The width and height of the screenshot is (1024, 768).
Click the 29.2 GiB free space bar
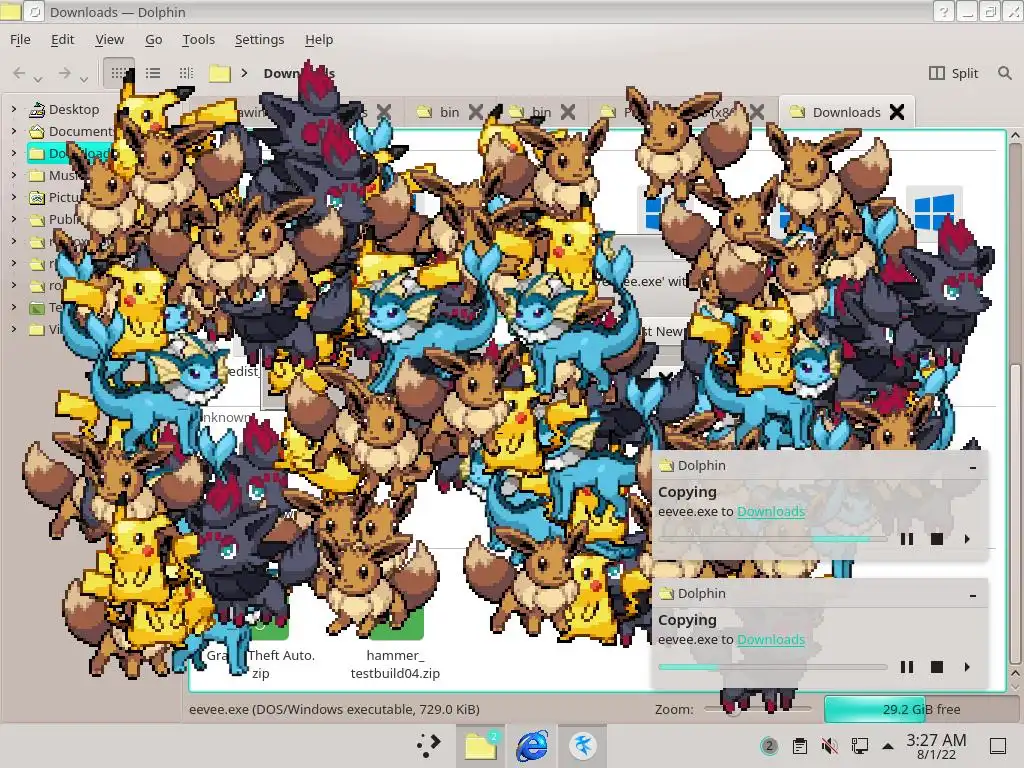click(921, 709)
